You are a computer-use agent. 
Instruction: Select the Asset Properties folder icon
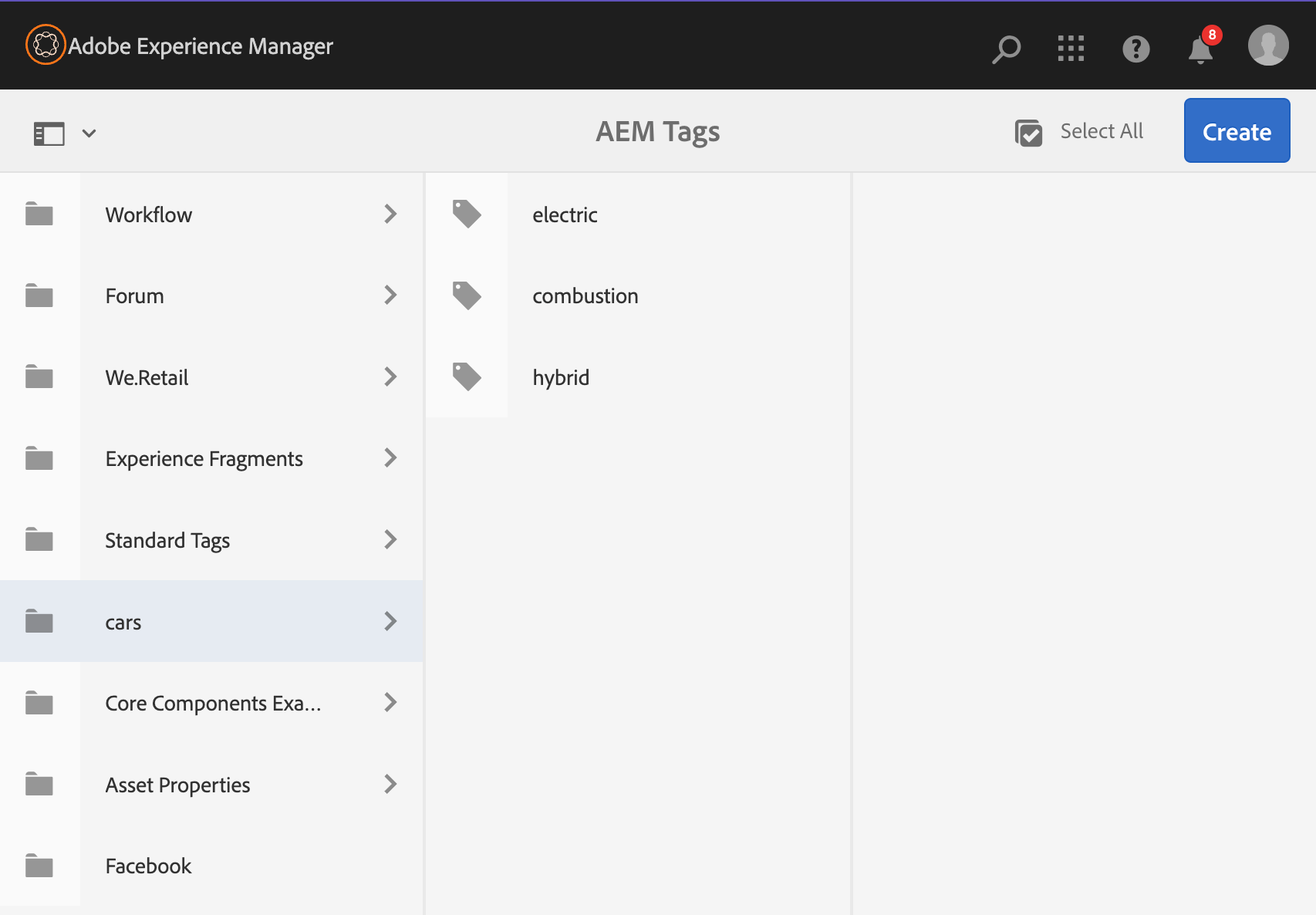click(39, 784)
